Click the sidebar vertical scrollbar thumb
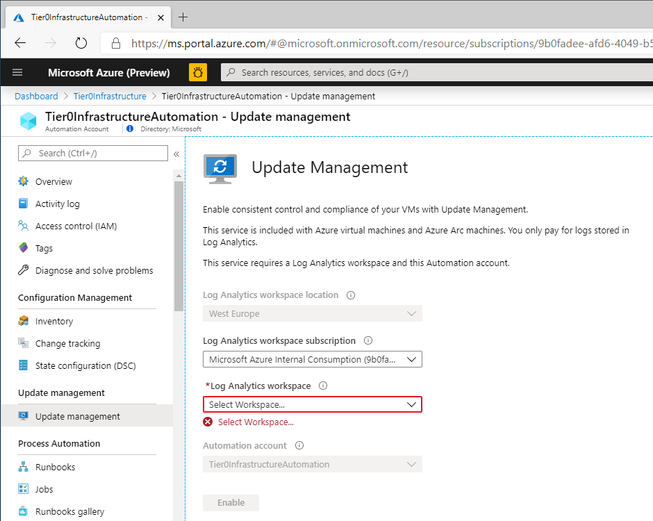The image size is (653, 521). 179,246
